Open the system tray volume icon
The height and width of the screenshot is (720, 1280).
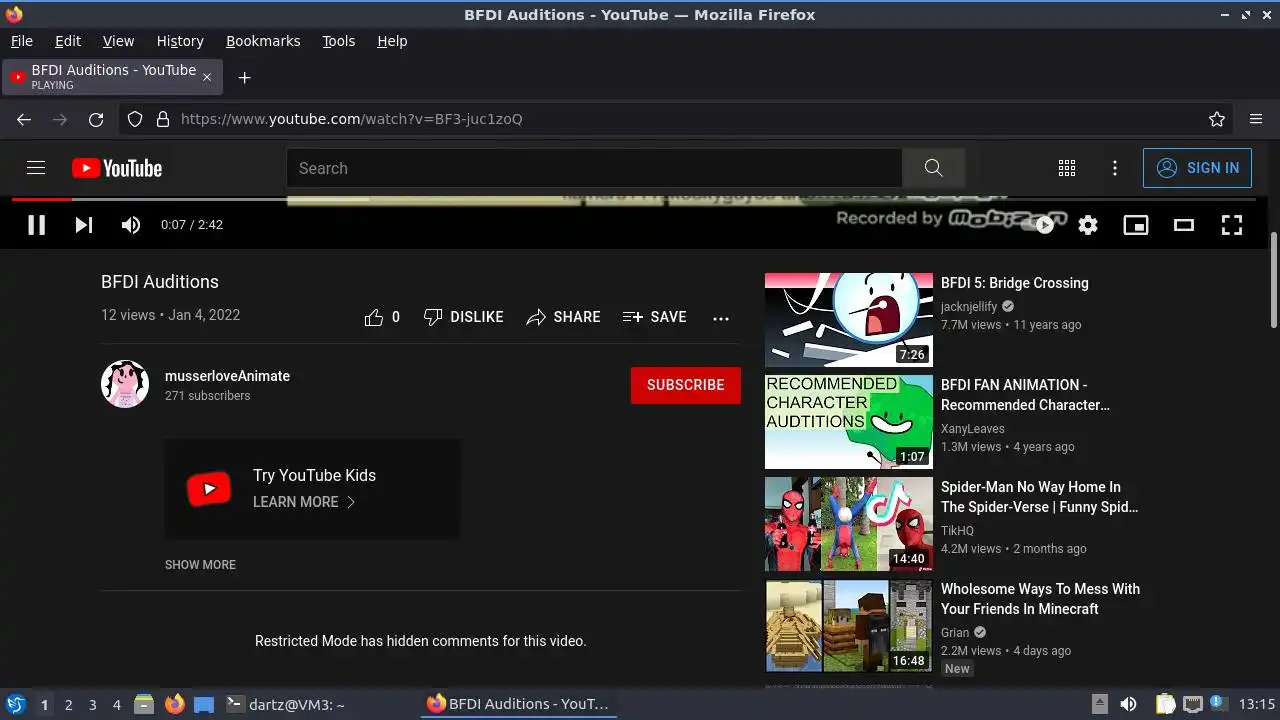[x=1128, y=704]
